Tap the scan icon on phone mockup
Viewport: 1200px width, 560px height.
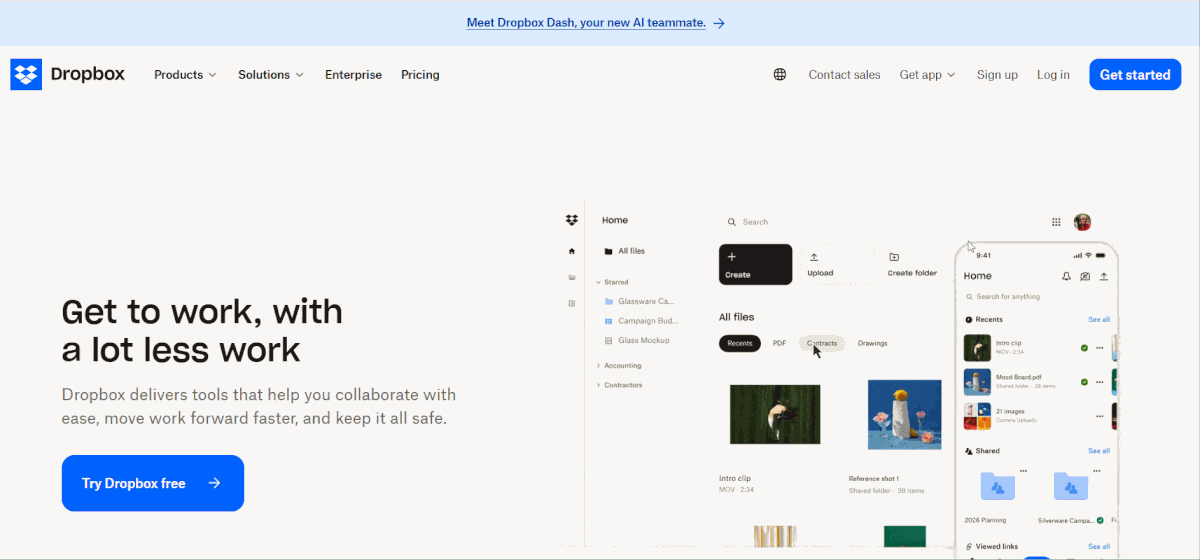pos(1085,276)
